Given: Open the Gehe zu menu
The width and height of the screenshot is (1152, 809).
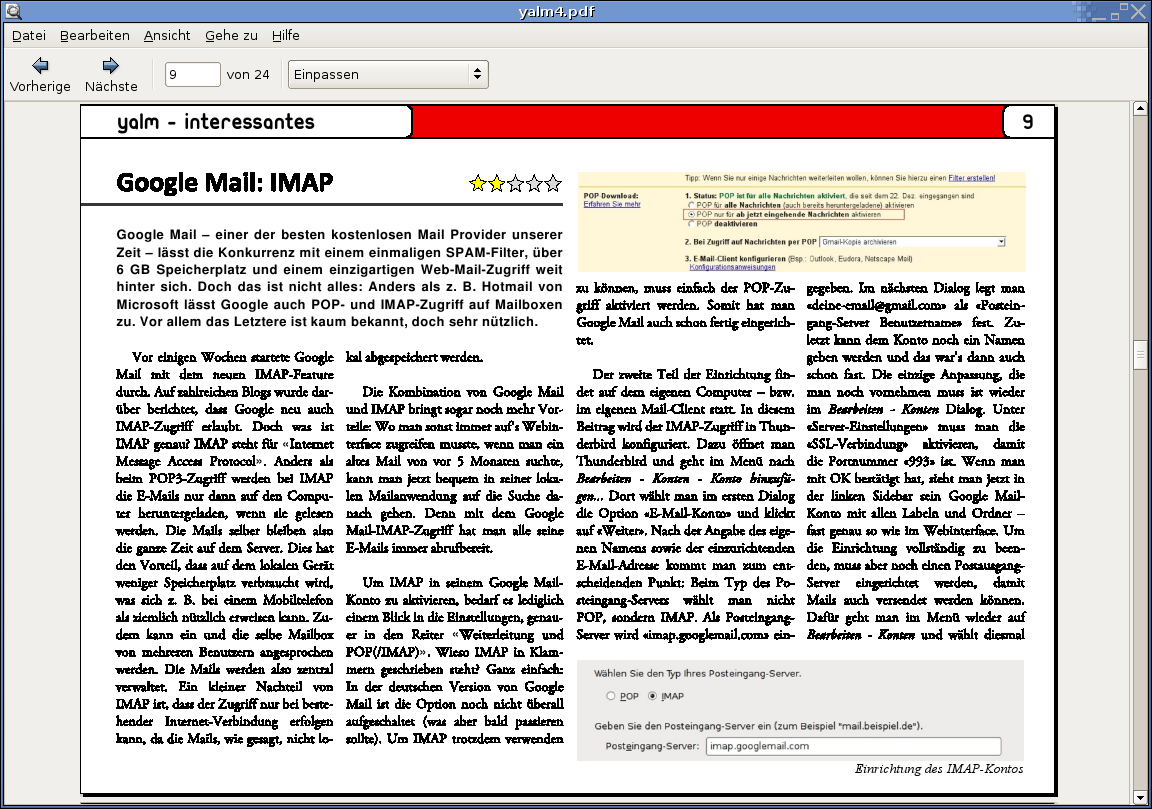Looking at the screenshot, I should click(x=231, y=35).
